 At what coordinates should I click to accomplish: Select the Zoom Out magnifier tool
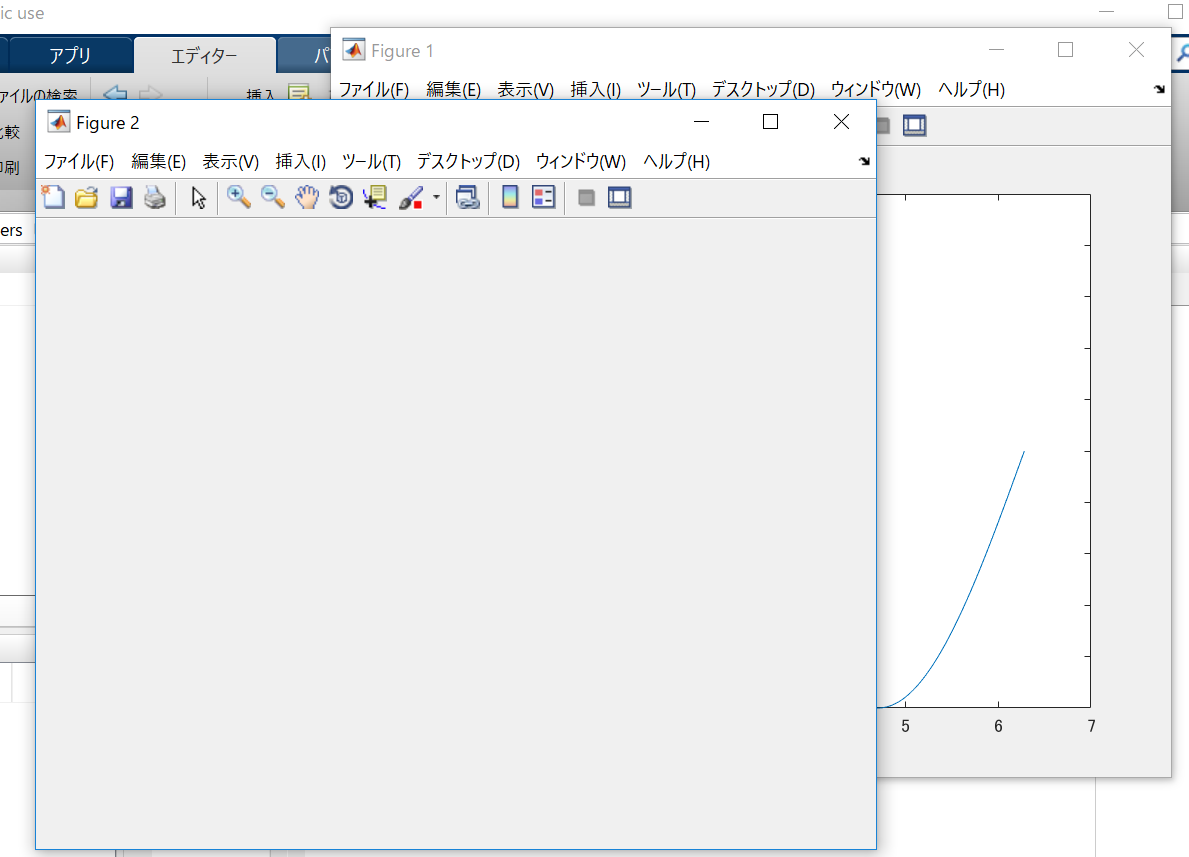tap(273, 198)
